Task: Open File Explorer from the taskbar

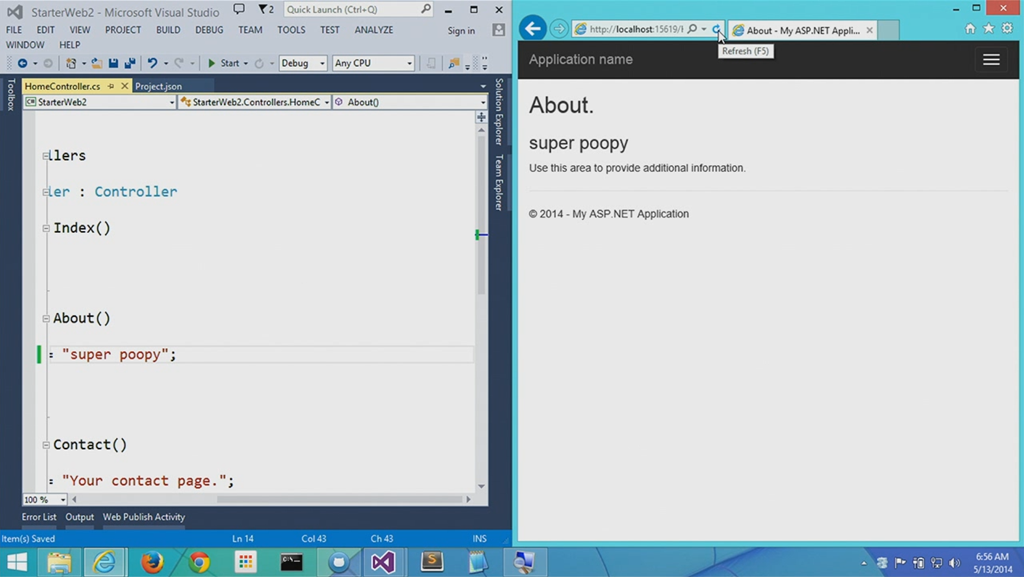Action: coord(59,562)
